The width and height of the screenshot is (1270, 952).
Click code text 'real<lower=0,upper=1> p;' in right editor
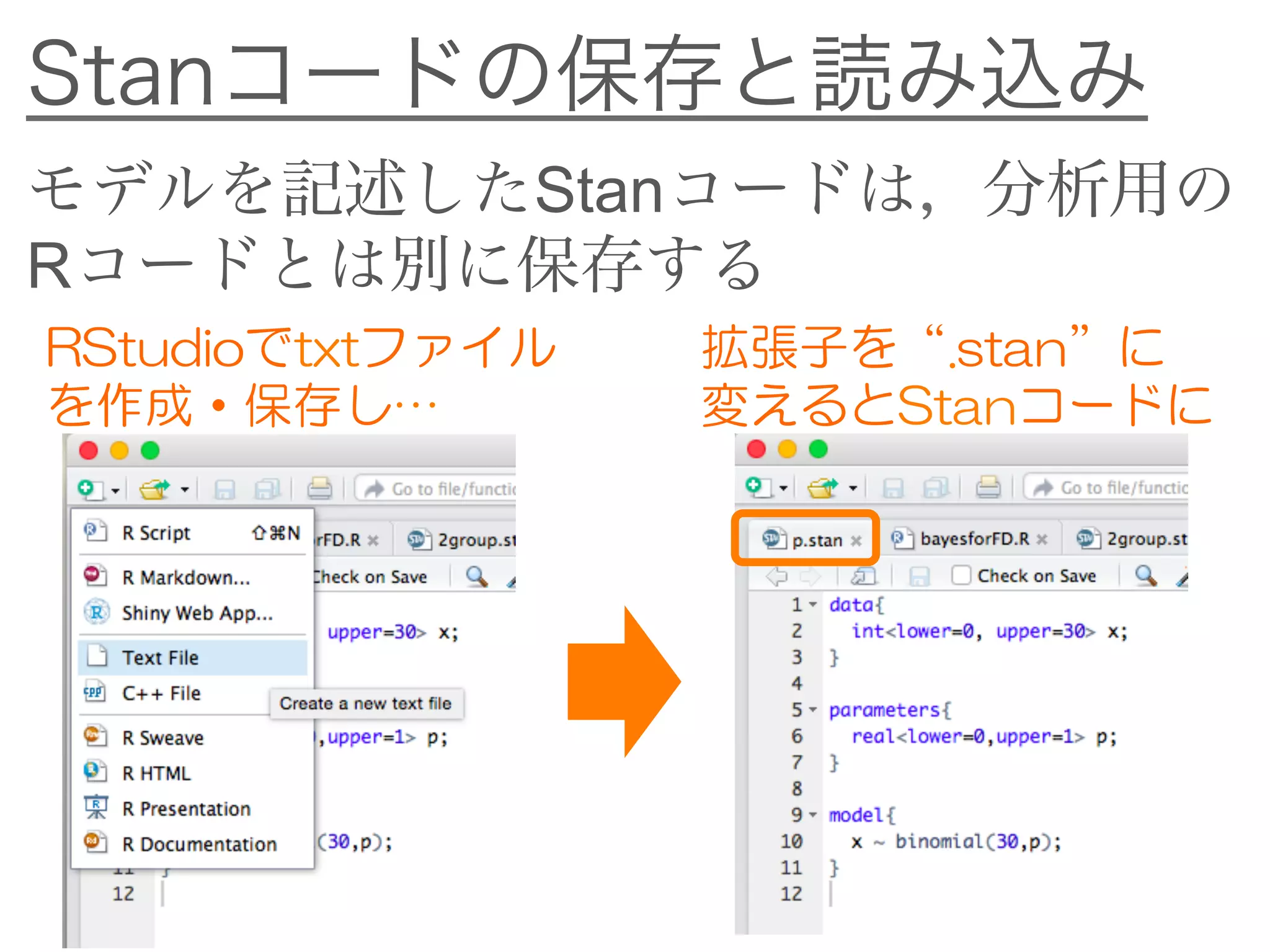click(984, 736)
